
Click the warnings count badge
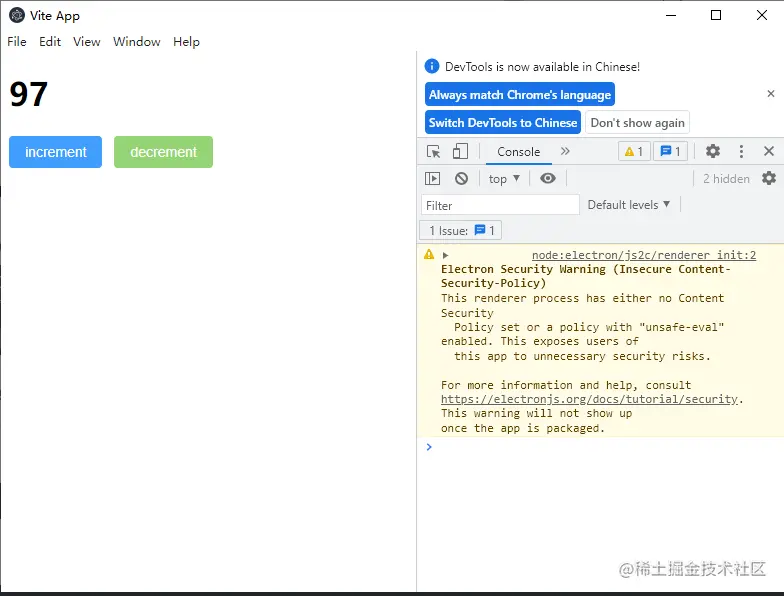pyautogui.click(x=634, y=151)
